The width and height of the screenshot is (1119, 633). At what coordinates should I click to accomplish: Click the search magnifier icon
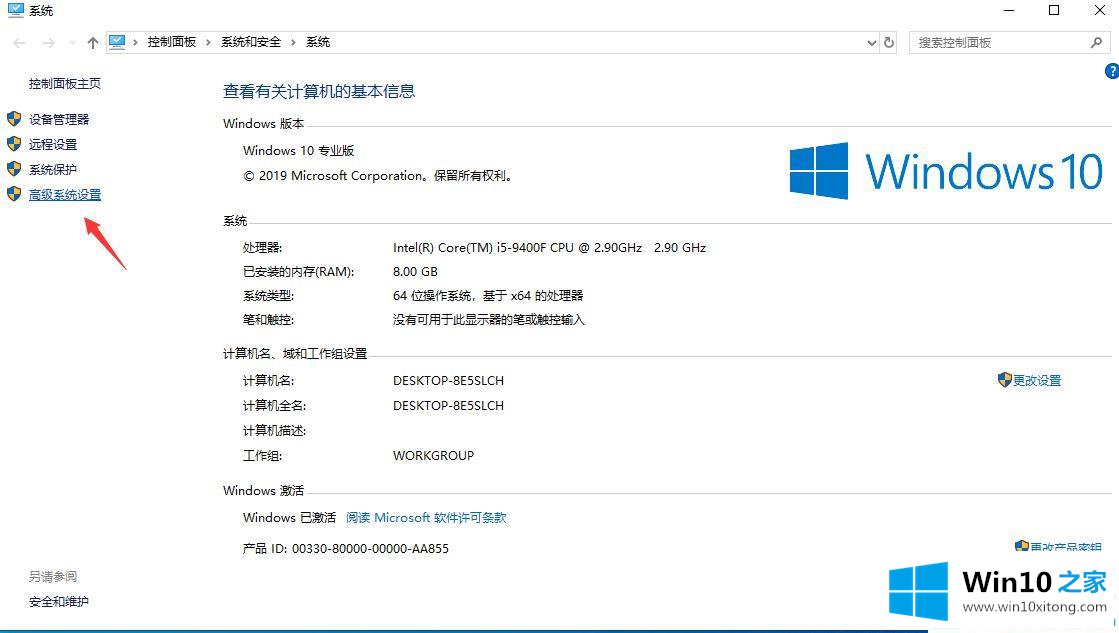coord(1096,43)
